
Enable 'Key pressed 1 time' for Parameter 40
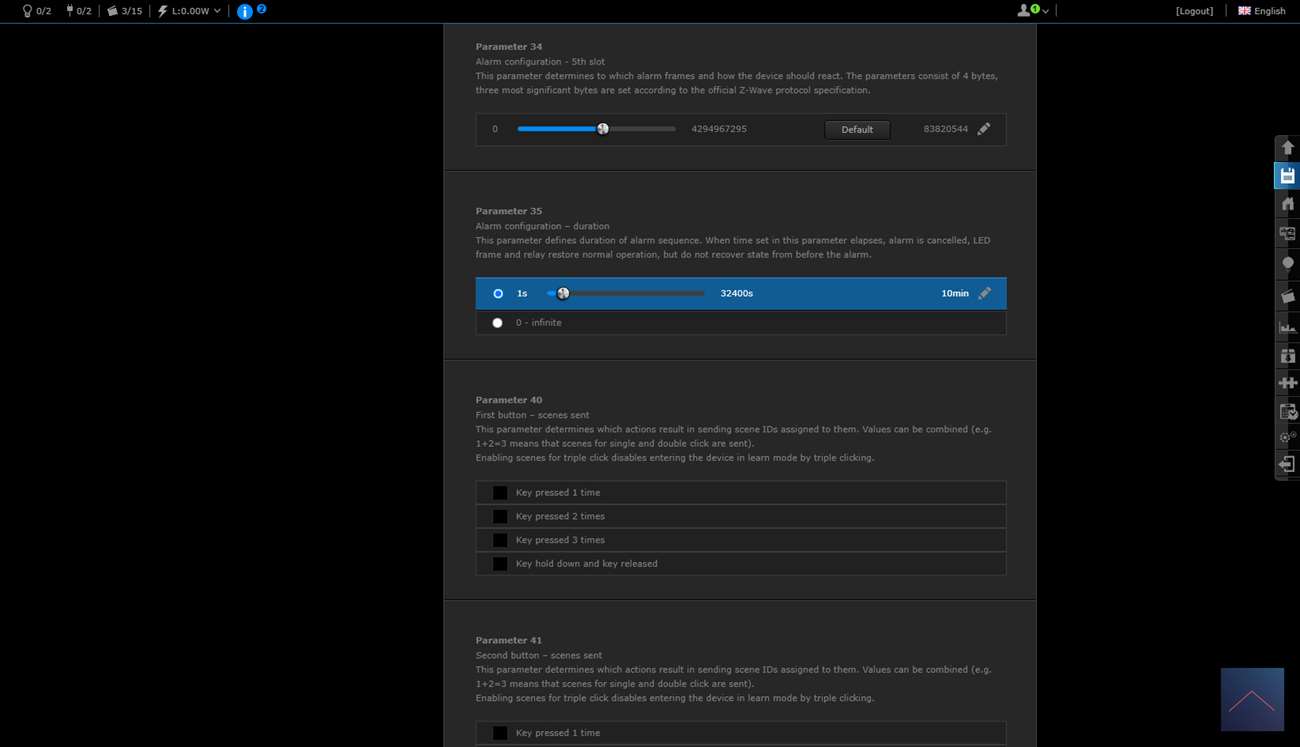tap(500, 493)
